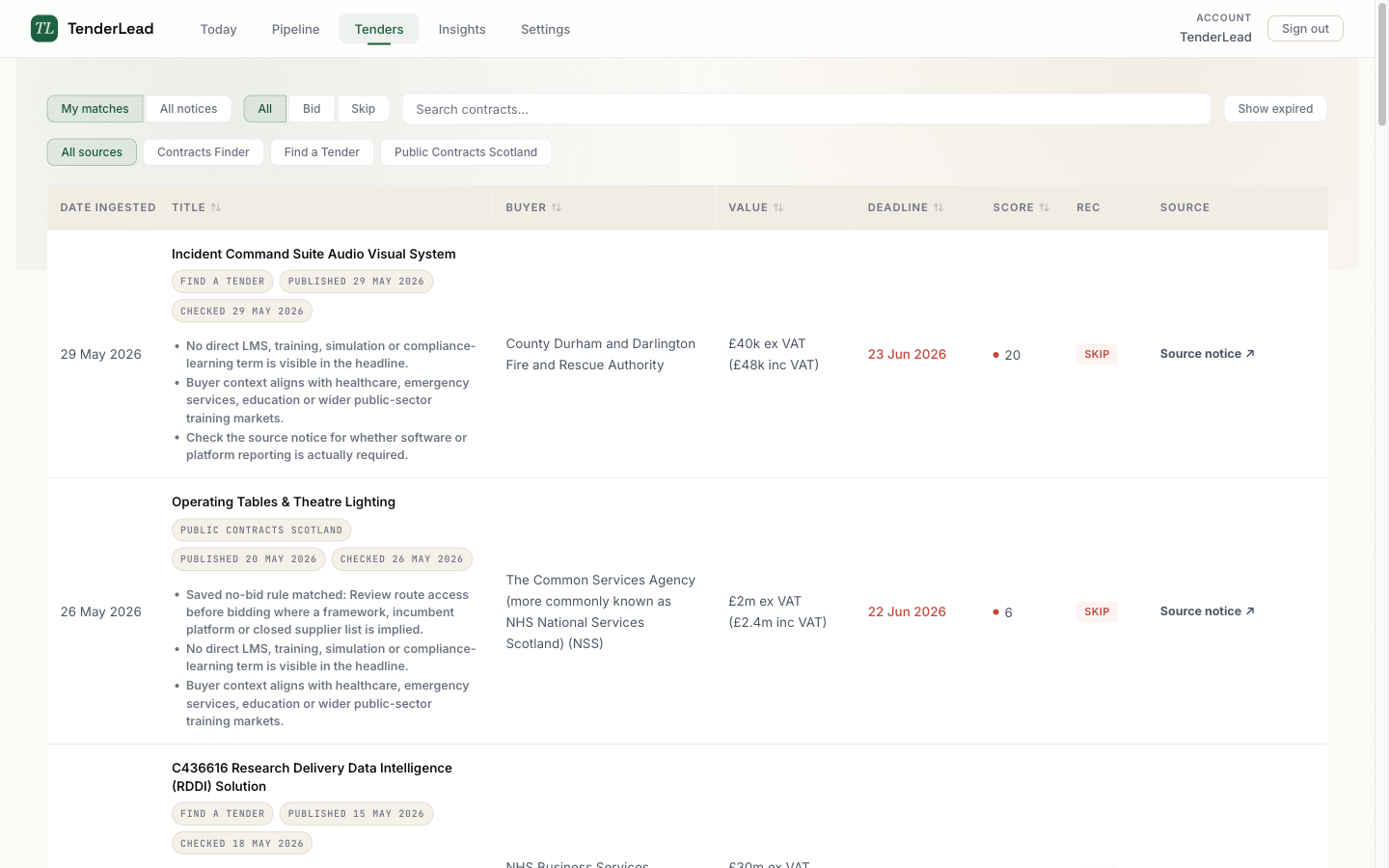Image resolution: width=1389 pixels, height=868 pixels.
Task: Click 29 May 2026 ingested date
Action: (x=101, y=354)
